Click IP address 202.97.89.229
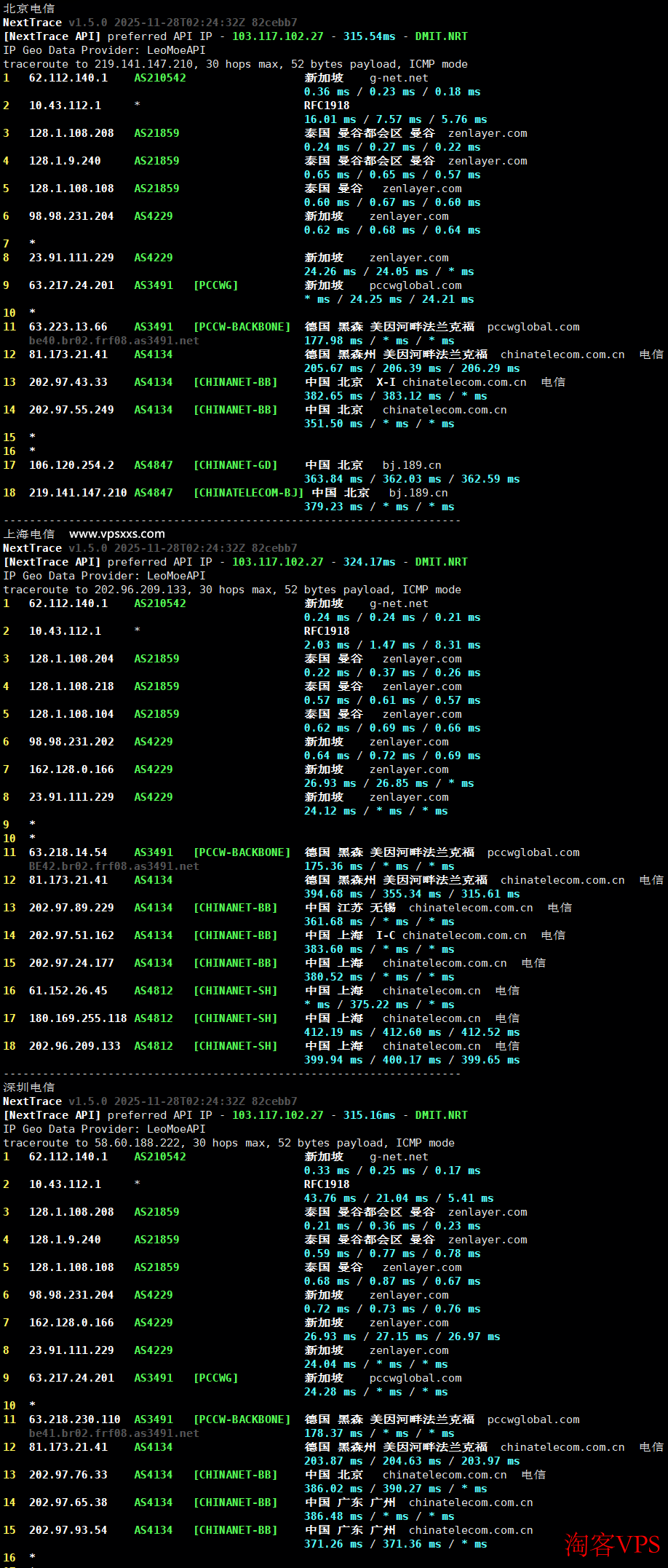 (x=71, y=908)
